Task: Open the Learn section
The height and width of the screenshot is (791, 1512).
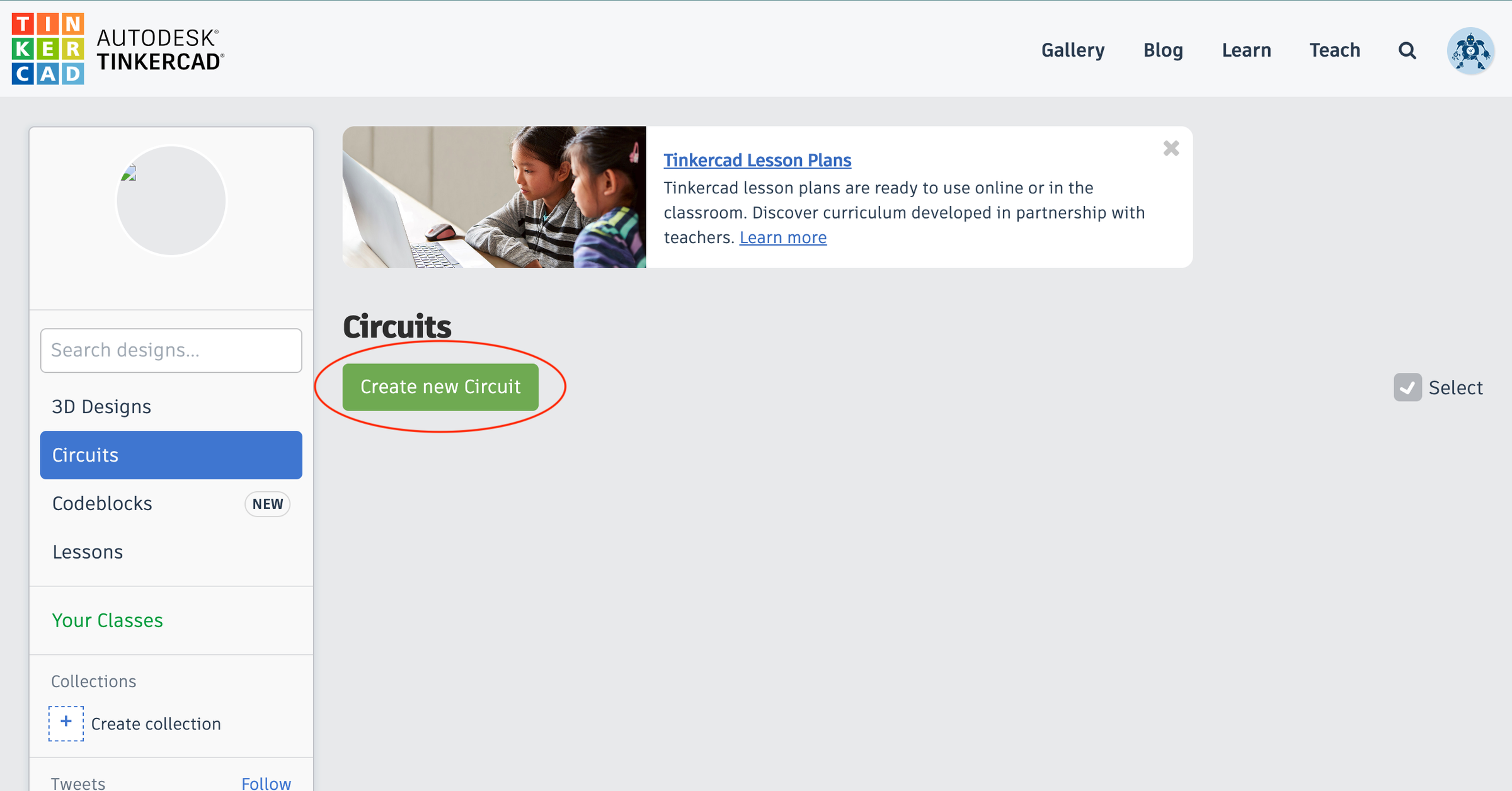Action: 1246,50
